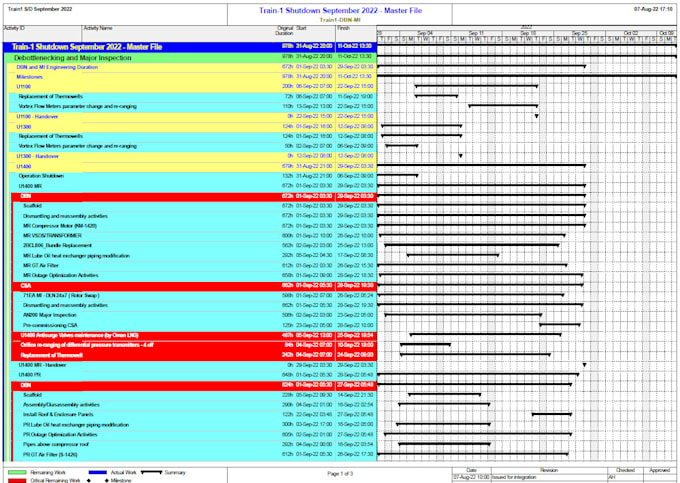Click the 07-Aug-22 17:10 timestamp in header
Screen dimensions: 680x483
tap(653, 9)
